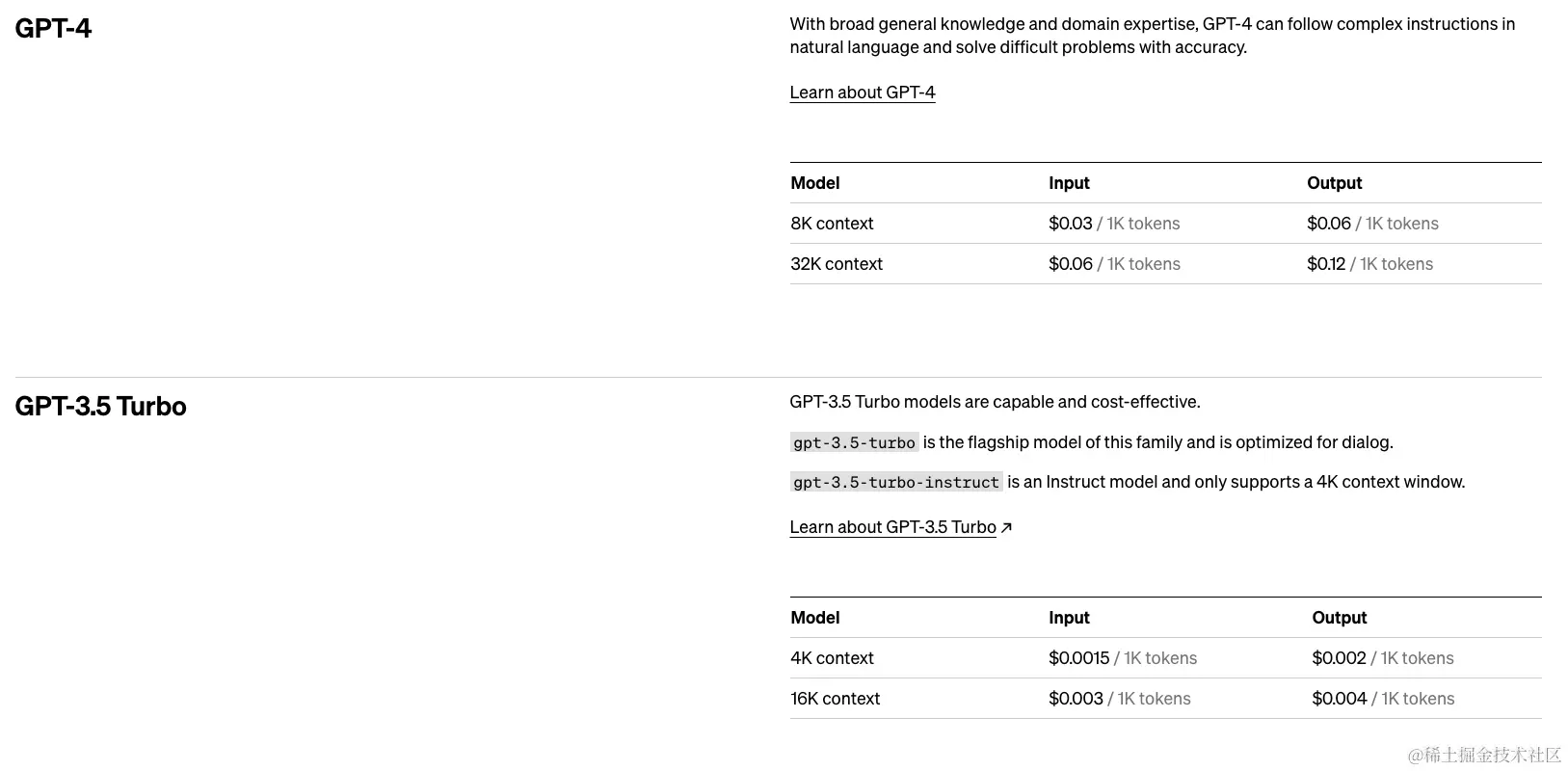Image resolution: width=1568 pixels, height=771 pixels.
Task: Click the Input header in GPT-4 table
Action: click(x=1070, y=183)
